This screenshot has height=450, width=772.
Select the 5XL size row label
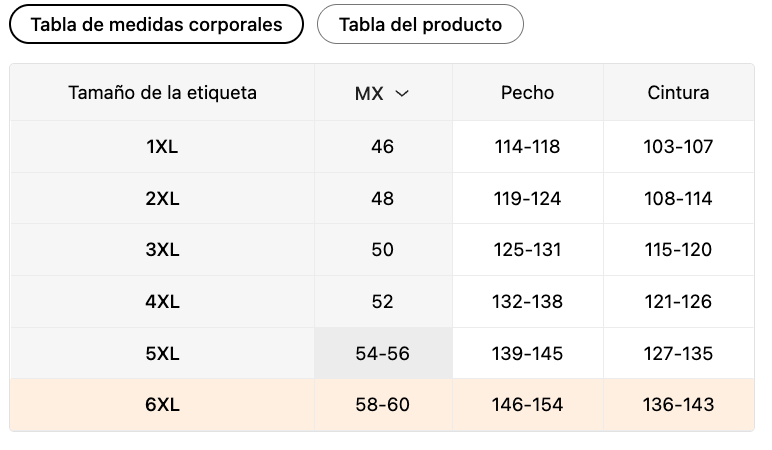[x=162, y=354]
